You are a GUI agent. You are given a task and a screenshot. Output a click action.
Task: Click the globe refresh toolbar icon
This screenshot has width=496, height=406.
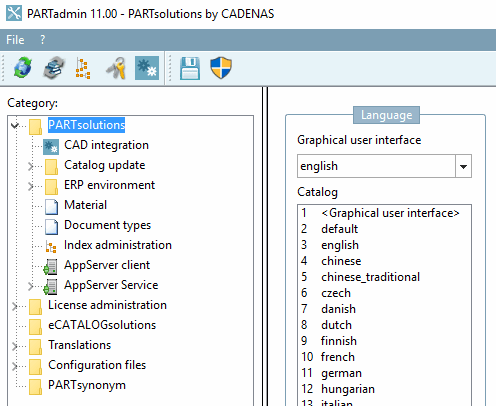[23, 68]
